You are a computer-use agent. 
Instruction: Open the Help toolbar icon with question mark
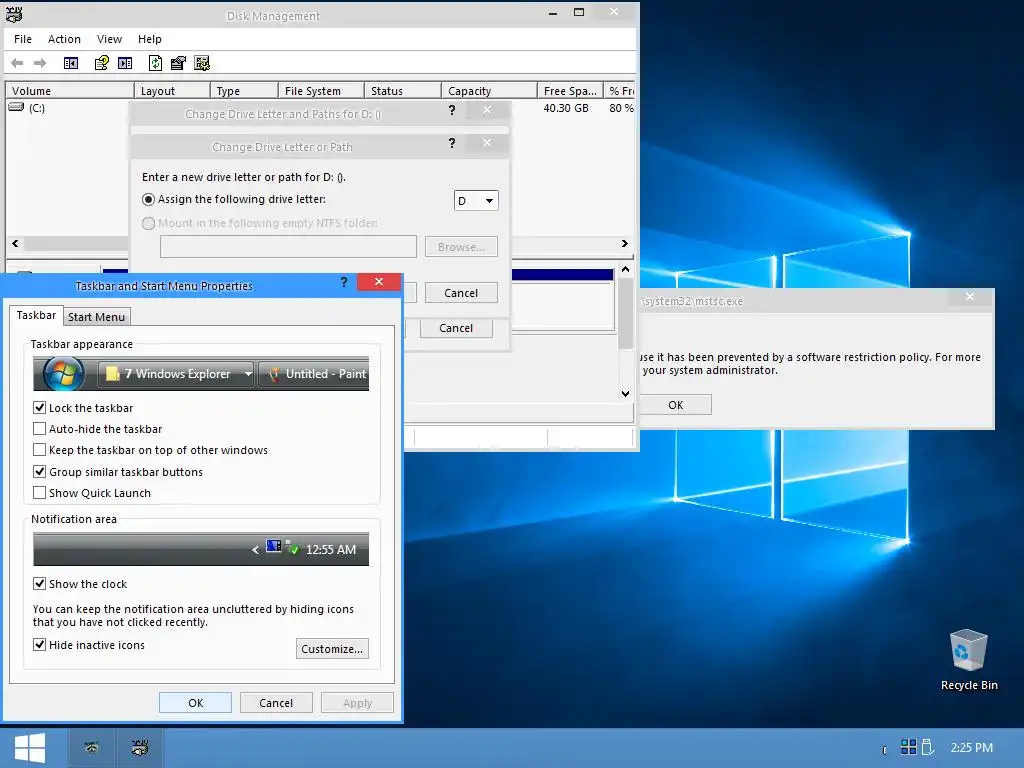[x=101, y=63]
